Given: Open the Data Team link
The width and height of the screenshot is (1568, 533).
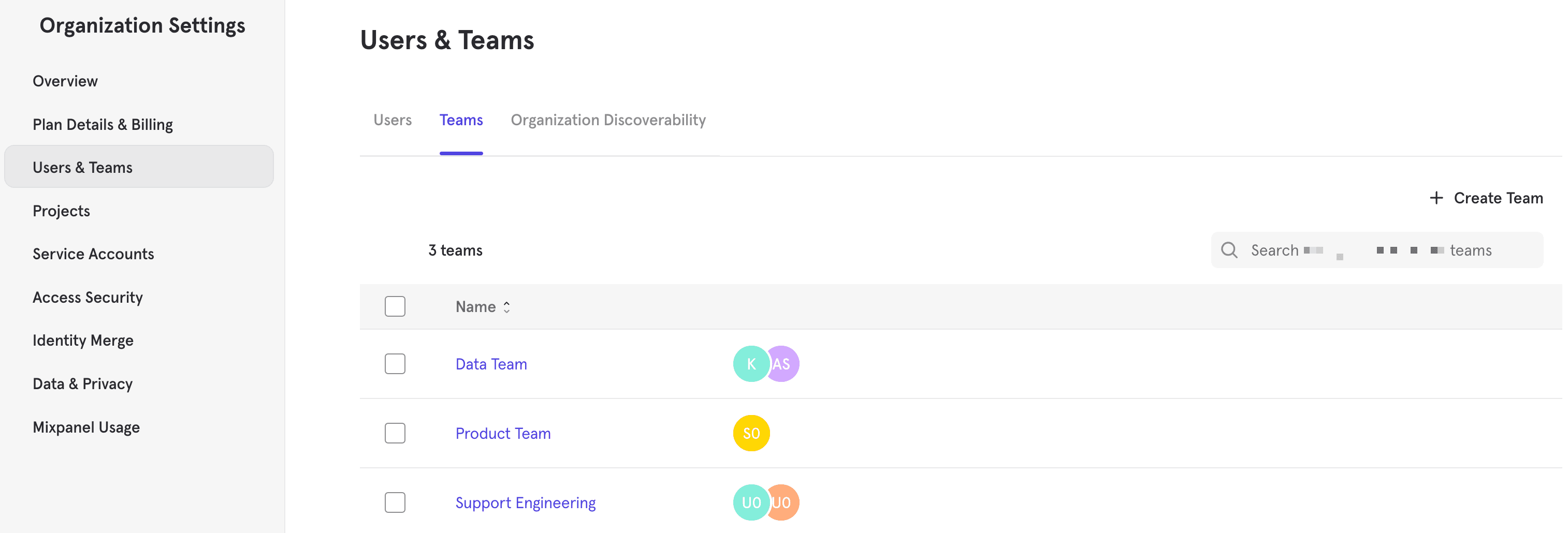Looking at the screenshot, I should pyautogui.click(x=491, y=364).
